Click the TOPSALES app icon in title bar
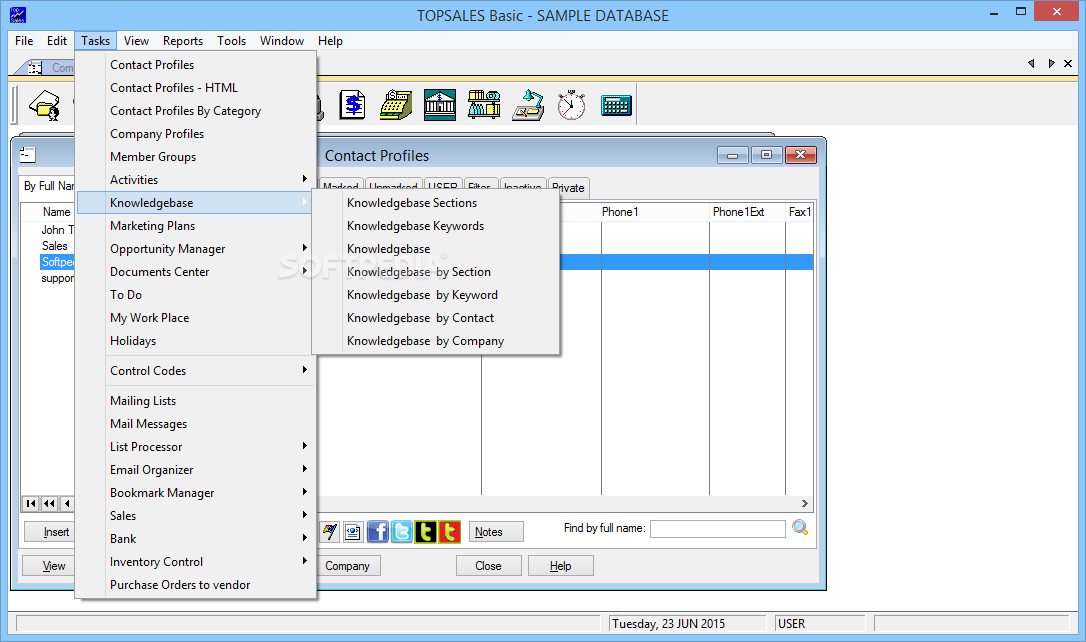 pyautogui.click(x=17, y=15)
